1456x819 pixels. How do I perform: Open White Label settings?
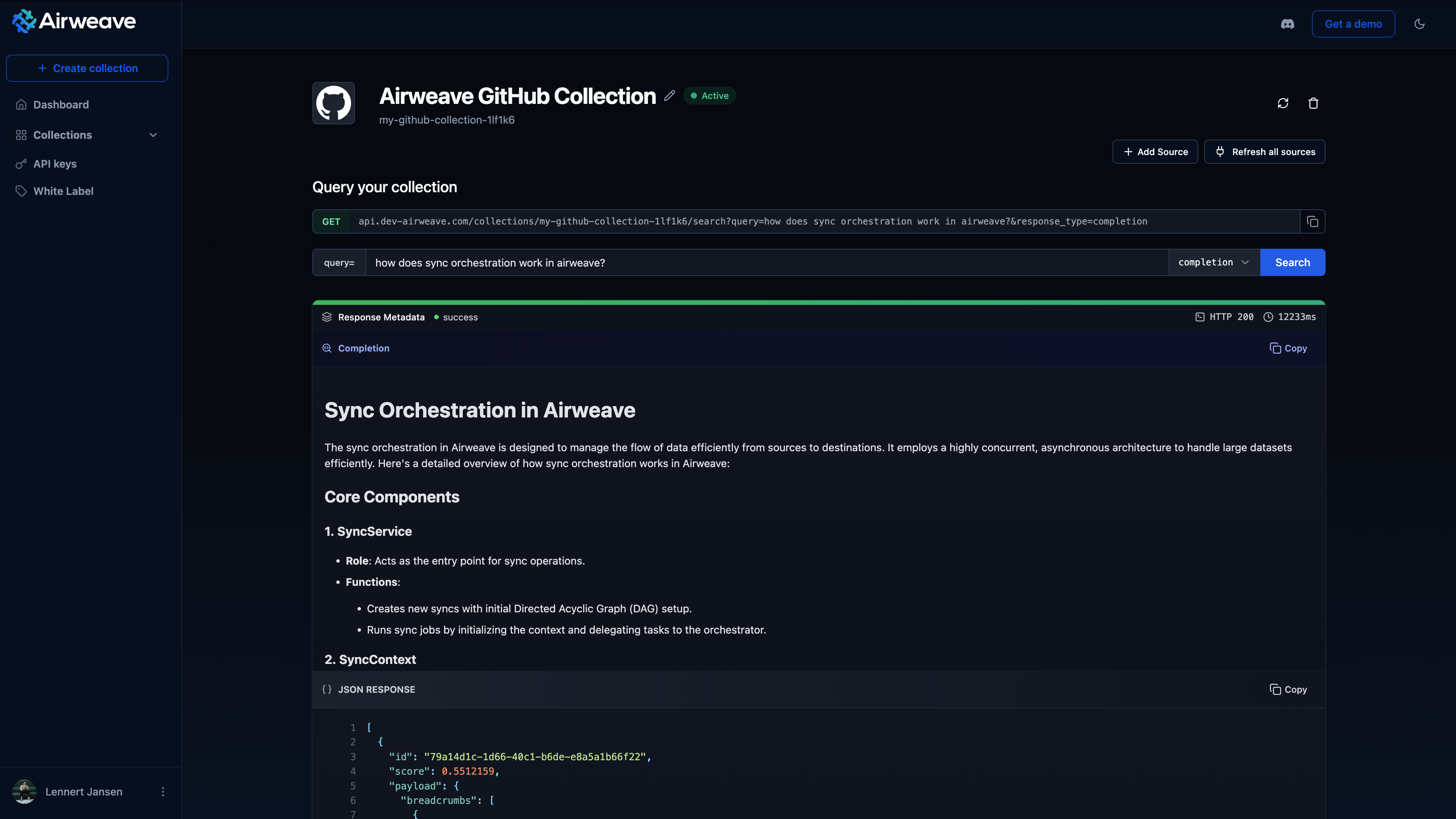coord(63,191)
